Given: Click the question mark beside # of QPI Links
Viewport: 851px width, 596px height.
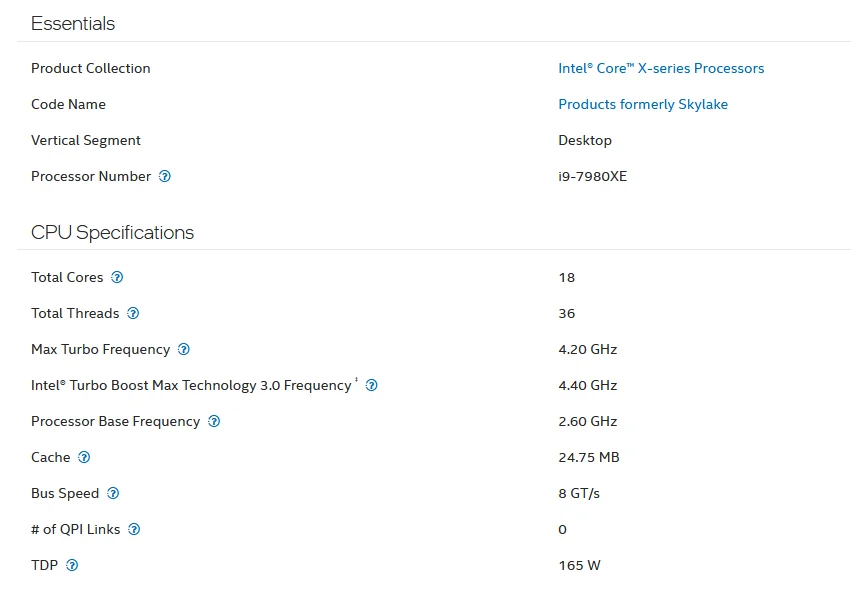Looking at the screenshot, I should pyautogui.click(x=134, y=530).
